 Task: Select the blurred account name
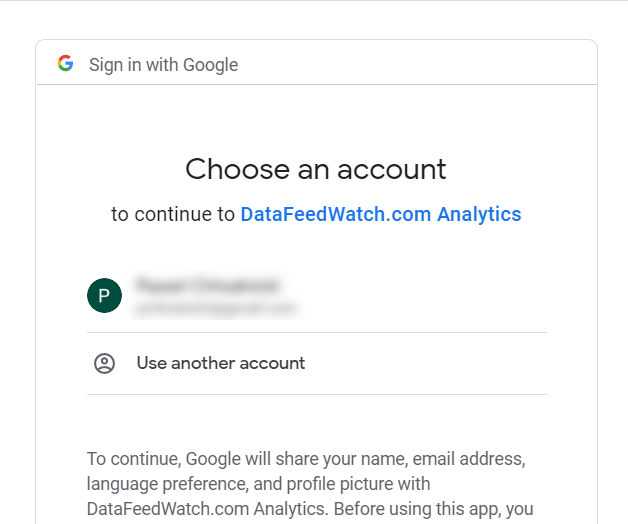click(207, 285)
